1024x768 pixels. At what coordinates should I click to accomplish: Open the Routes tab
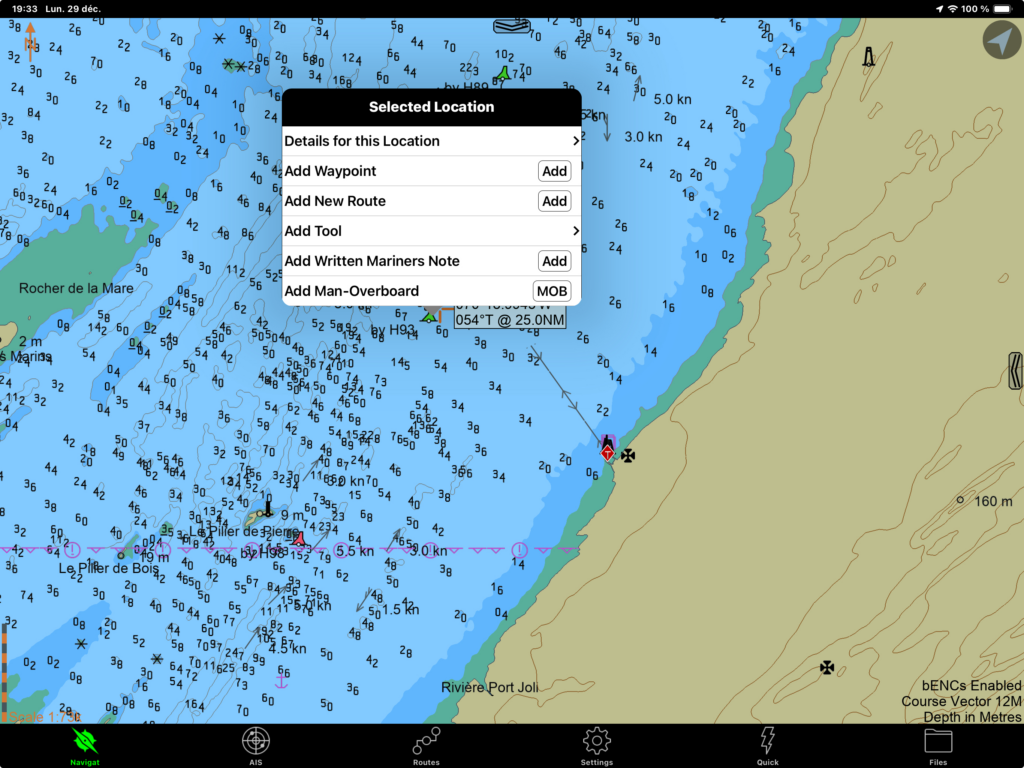click(427, 745)
